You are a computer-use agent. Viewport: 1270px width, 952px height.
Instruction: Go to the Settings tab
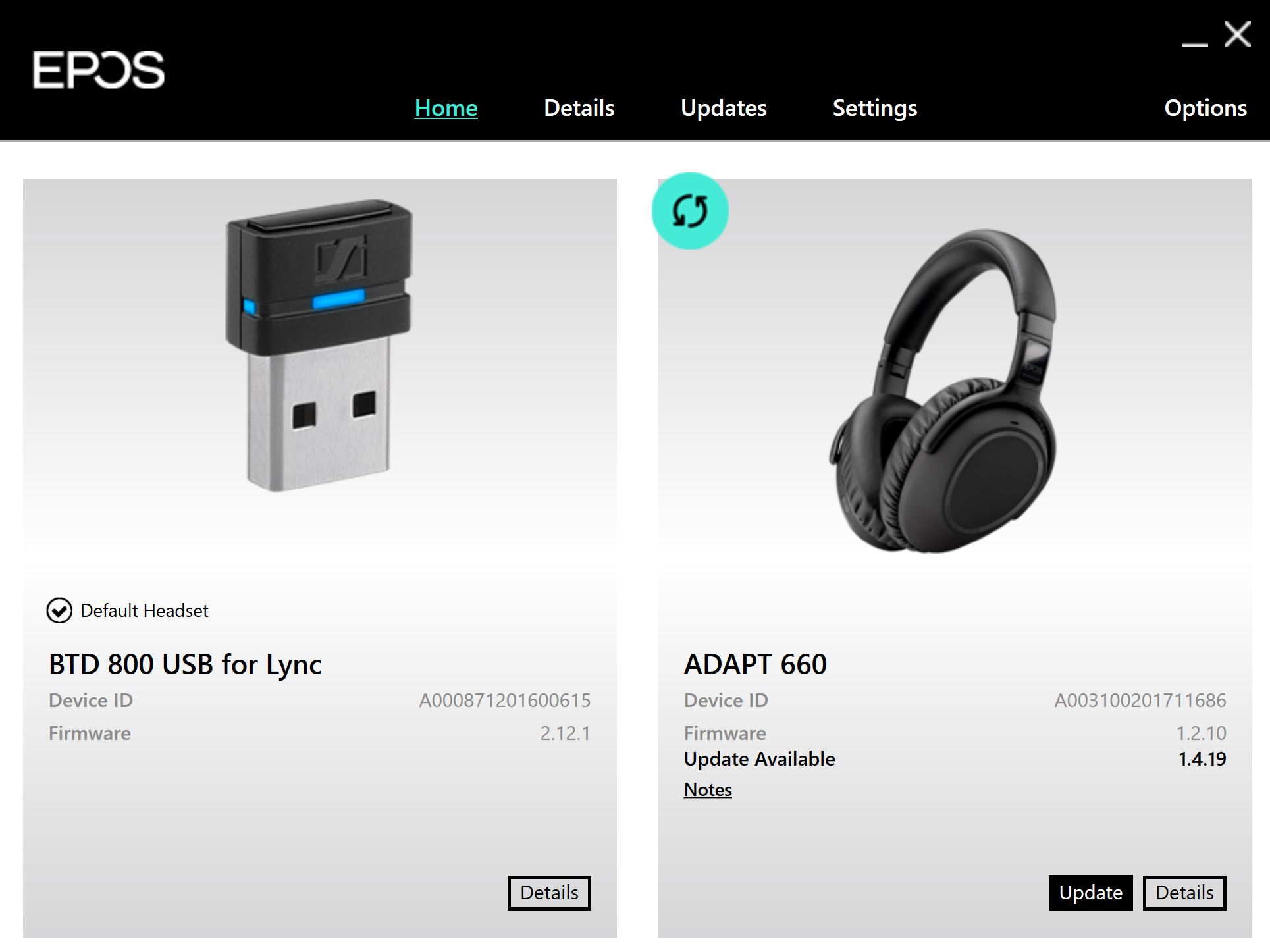[x=875, y=108]
